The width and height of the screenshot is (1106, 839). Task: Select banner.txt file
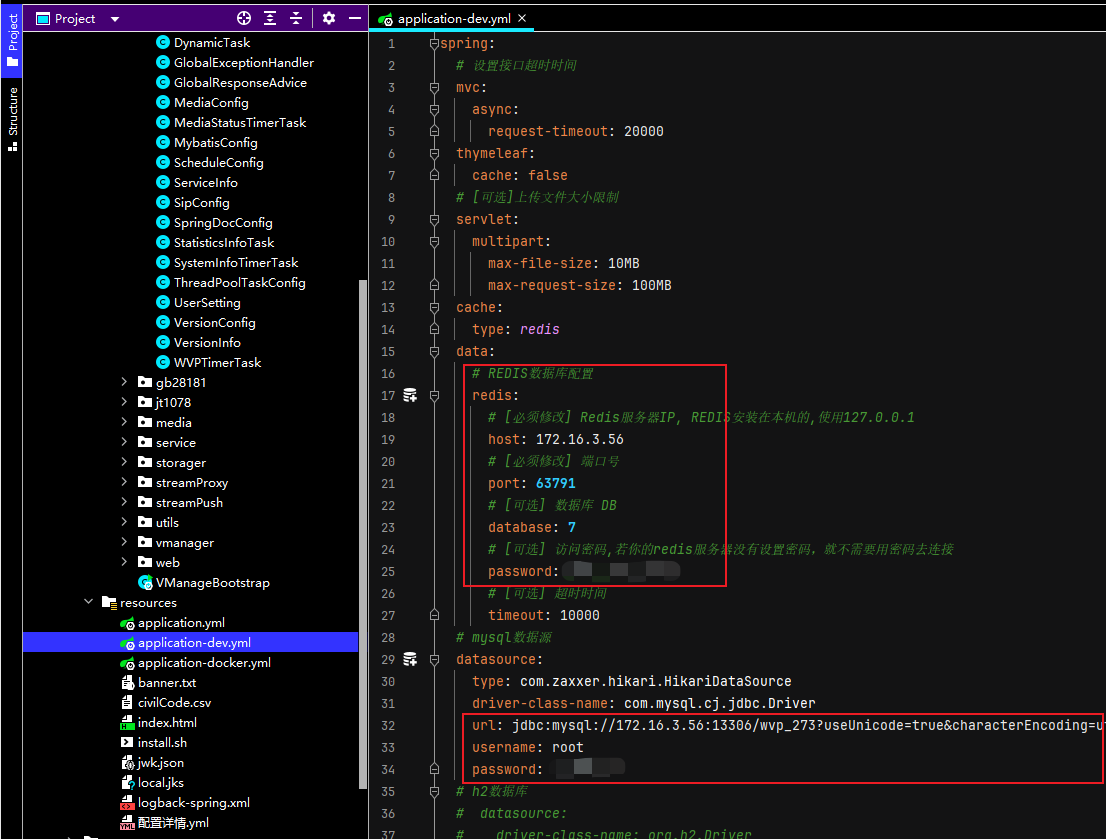(x=166, y=682)
